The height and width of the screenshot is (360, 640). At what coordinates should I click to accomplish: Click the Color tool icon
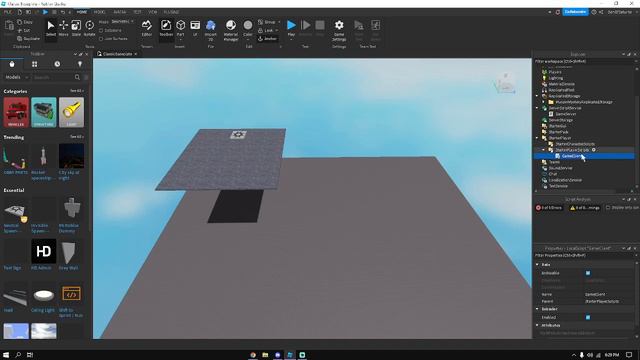pyautogui.click(x=248, y=26)
